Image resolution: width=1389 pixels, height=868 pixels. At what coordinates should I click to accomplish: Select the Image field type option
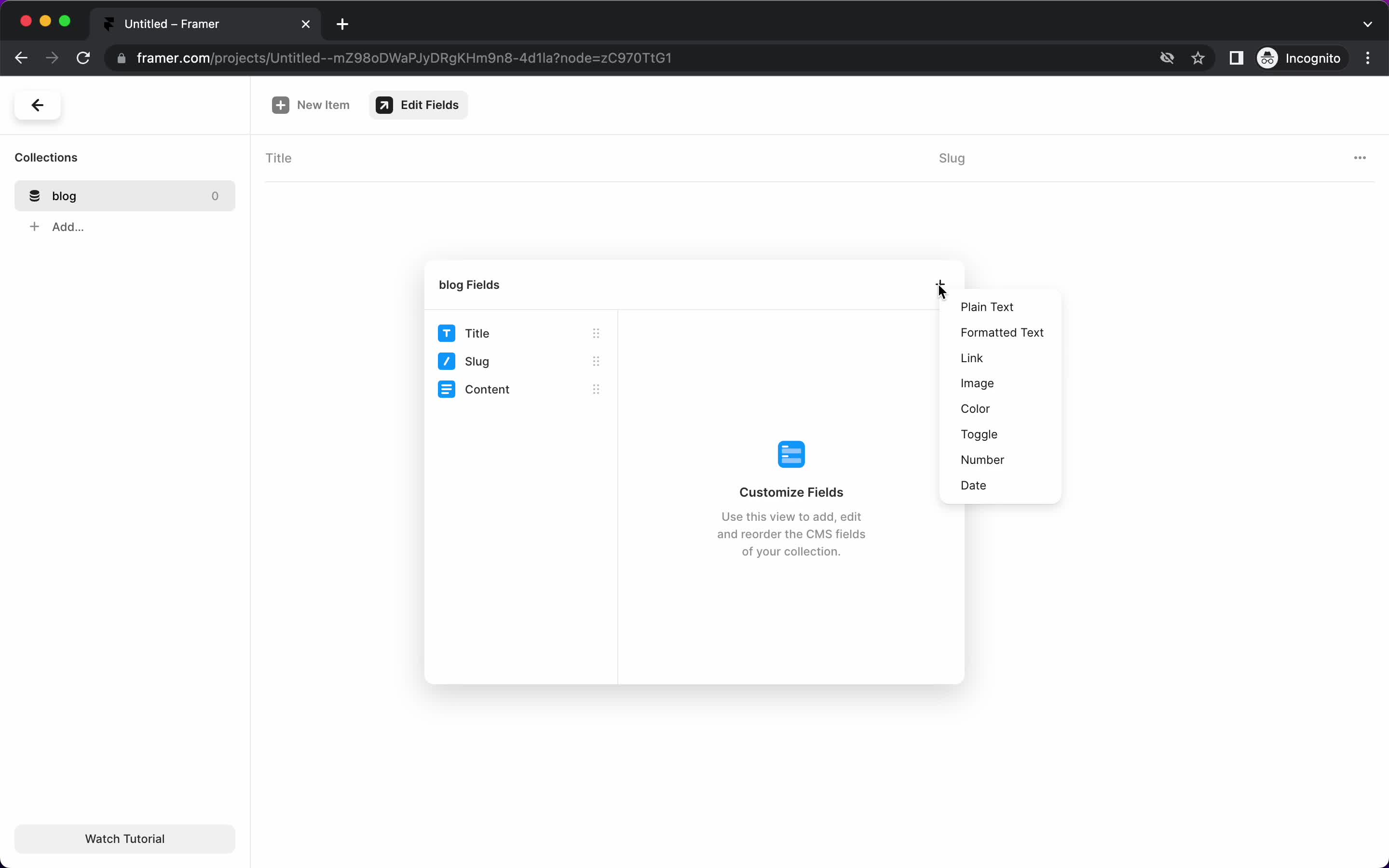(977, 383)
